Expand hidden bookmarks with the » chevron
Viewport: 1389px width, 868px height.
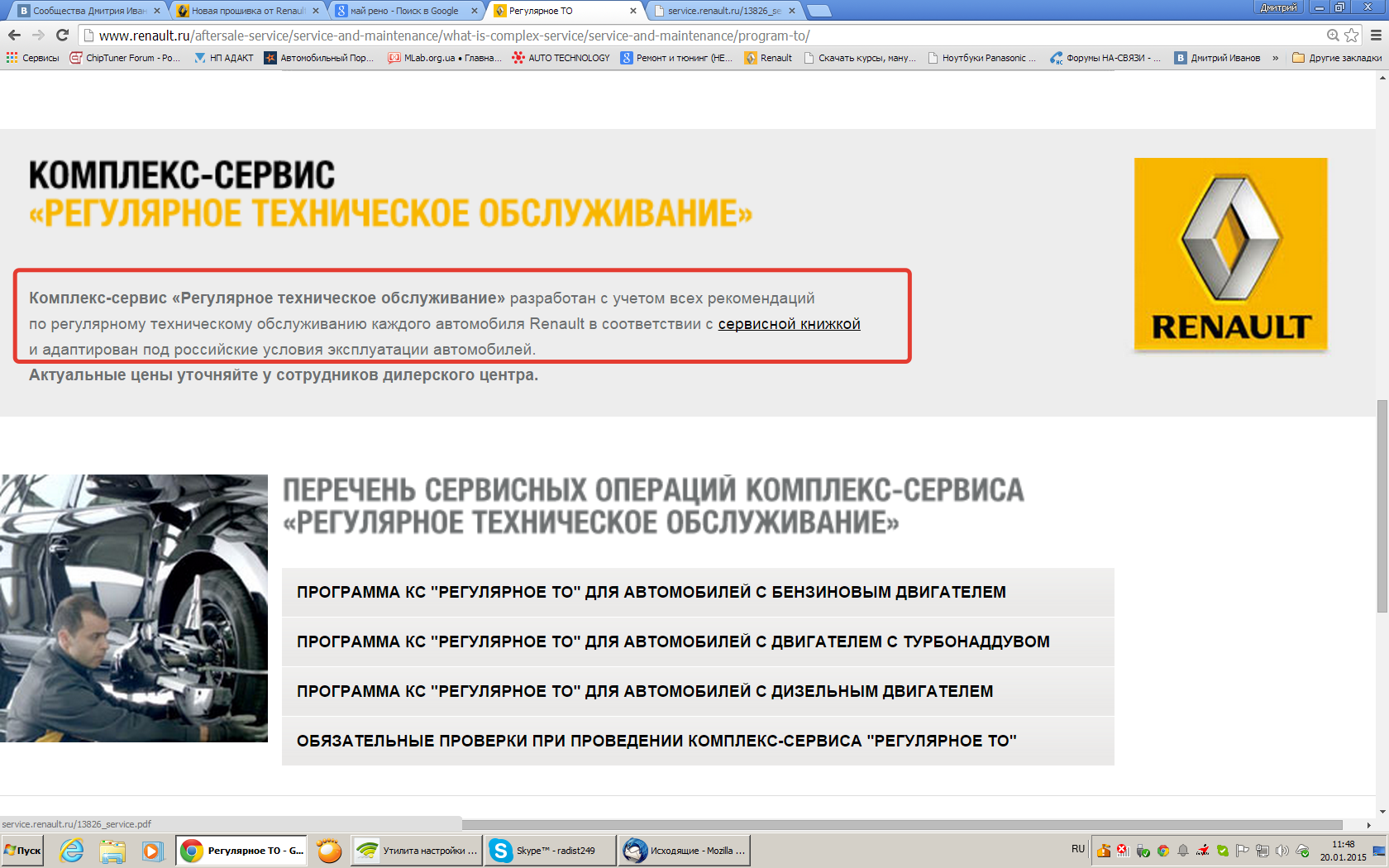[1276, 58]
